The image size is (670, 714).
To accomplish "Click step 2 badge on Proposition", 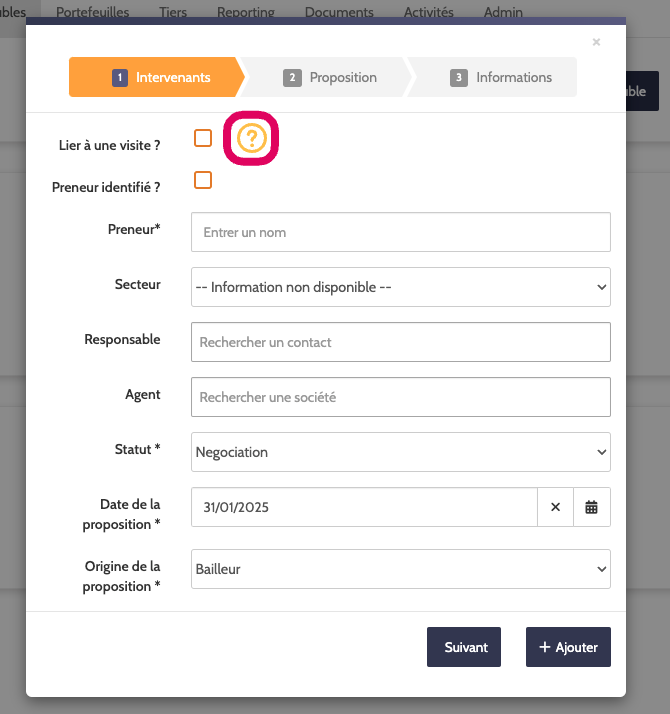I will (292, 78).
